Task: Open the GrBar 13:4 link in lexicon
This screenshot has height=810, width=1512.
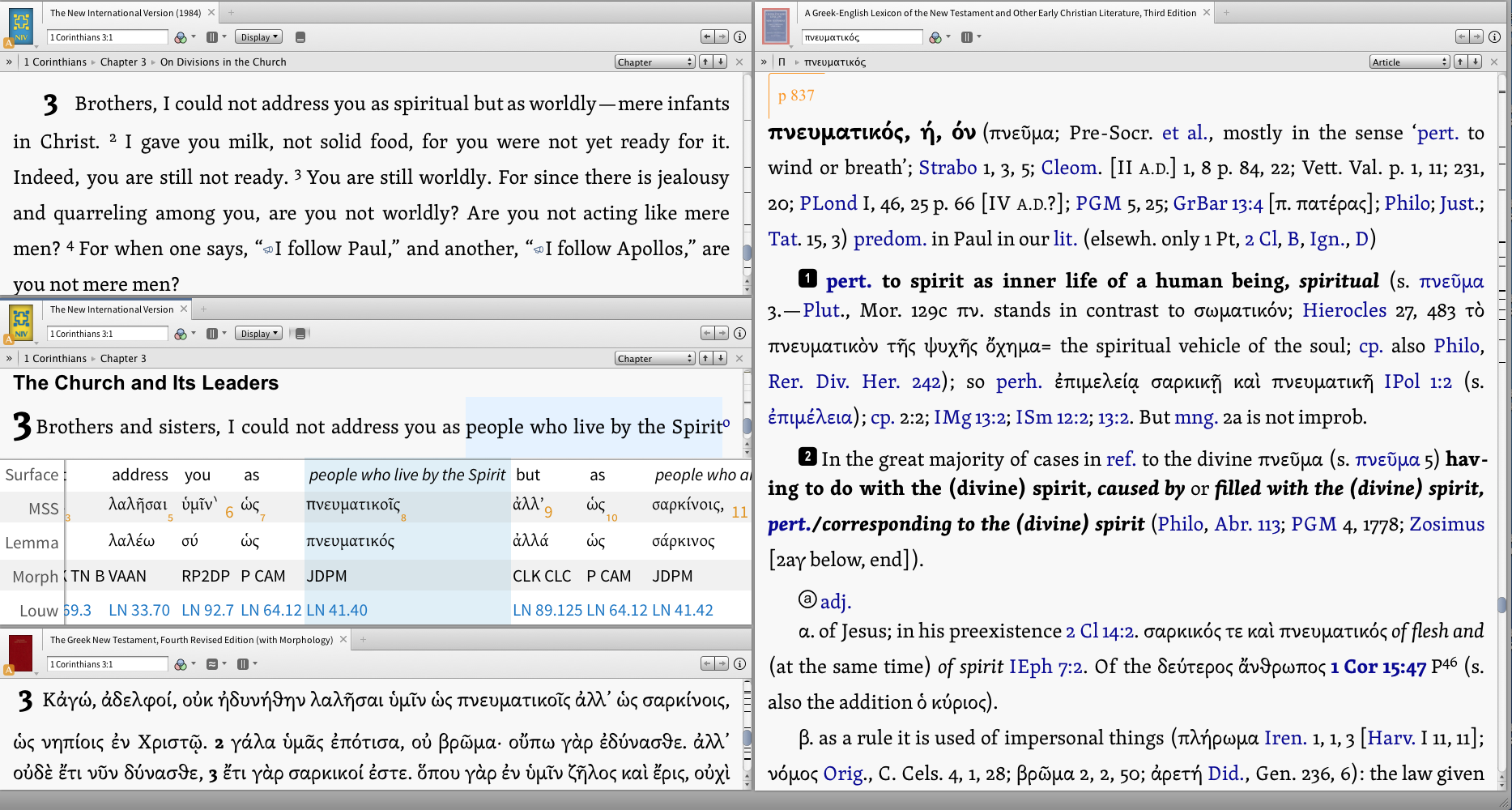Action: click(1218, 203)
